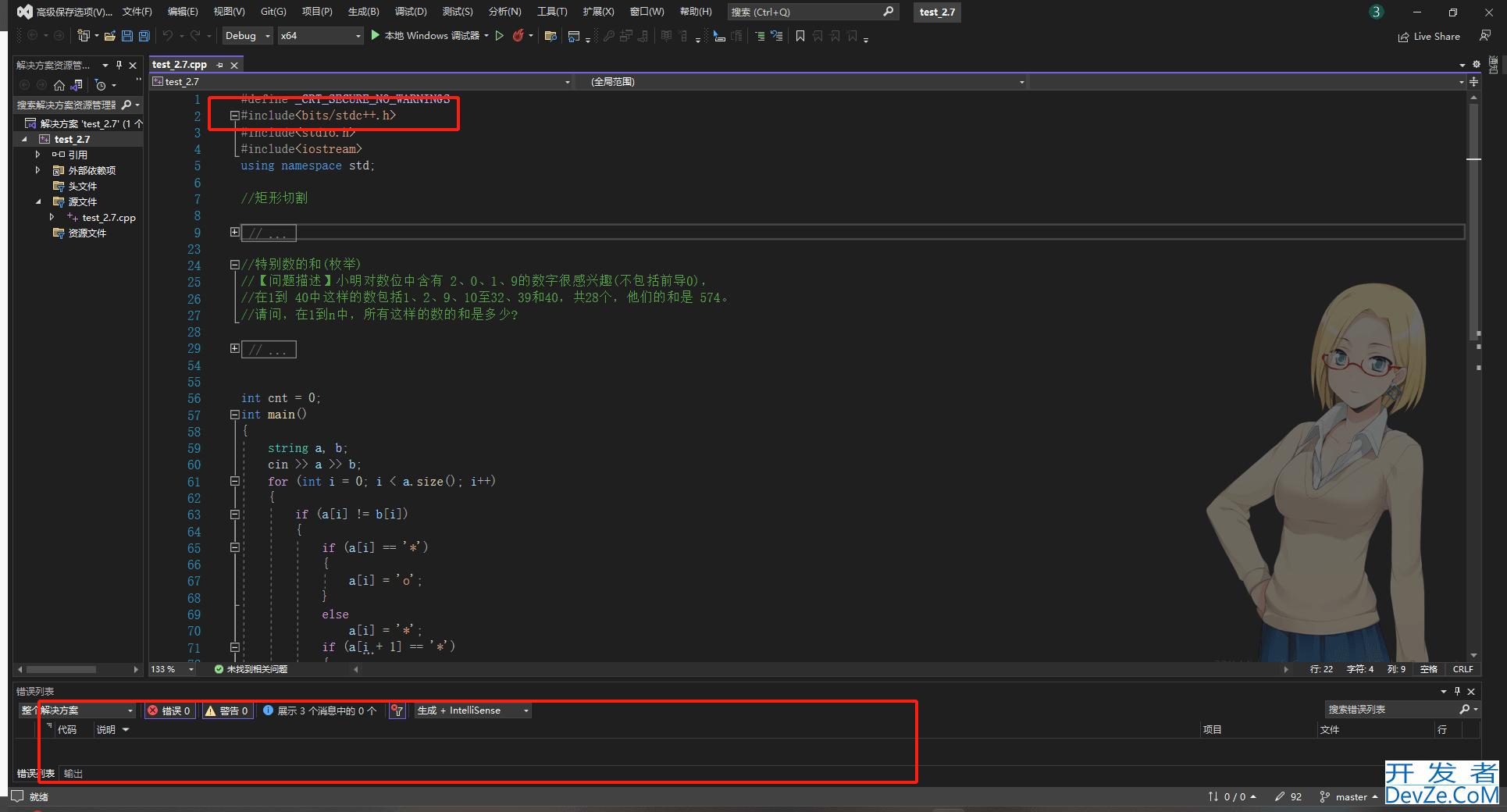Image resolution: width=1507 pixels, height=812 pixels.
Task: Select test_2.7.cpp in Solution Explorer
Action: coord(109,218)
